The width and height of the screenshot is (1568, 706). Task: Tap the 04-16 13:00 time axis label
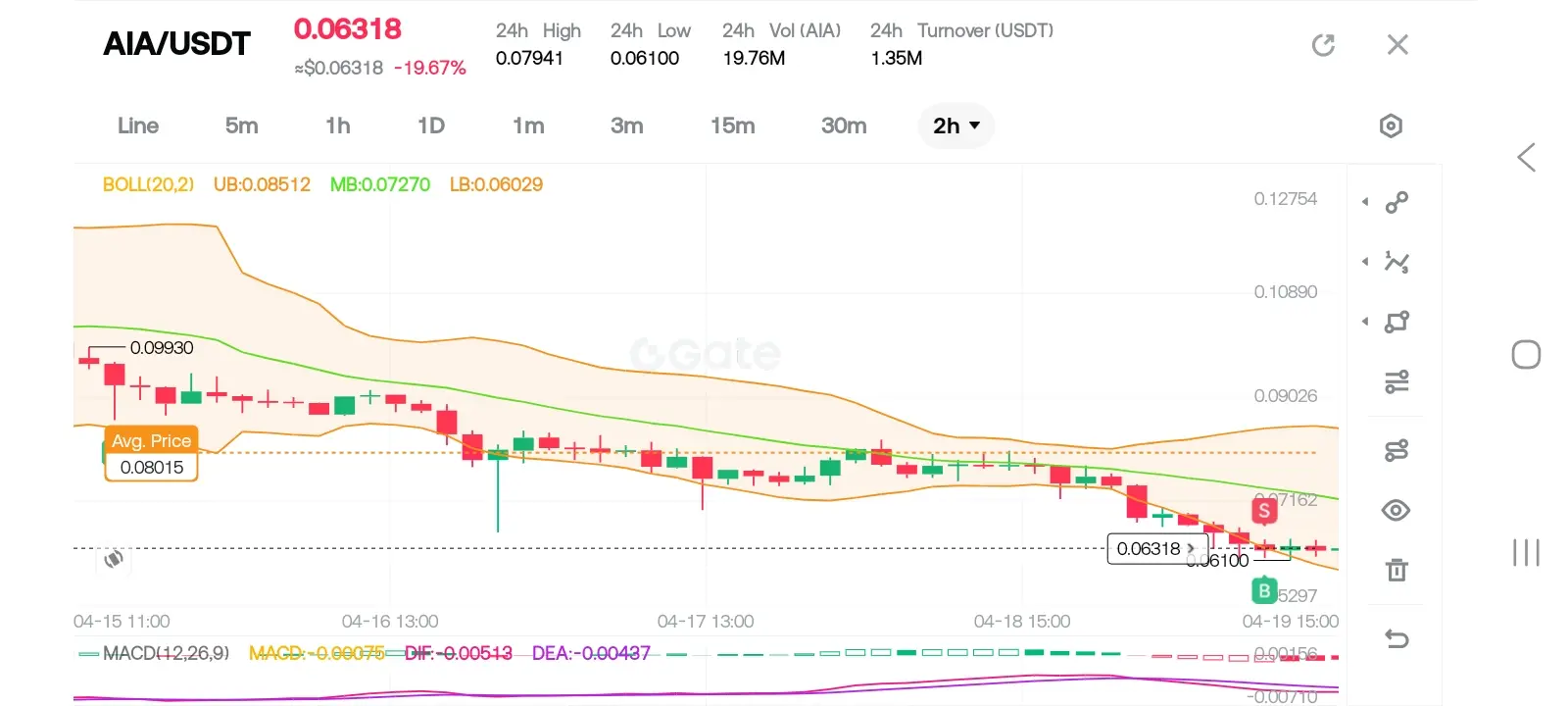point(390,622)
